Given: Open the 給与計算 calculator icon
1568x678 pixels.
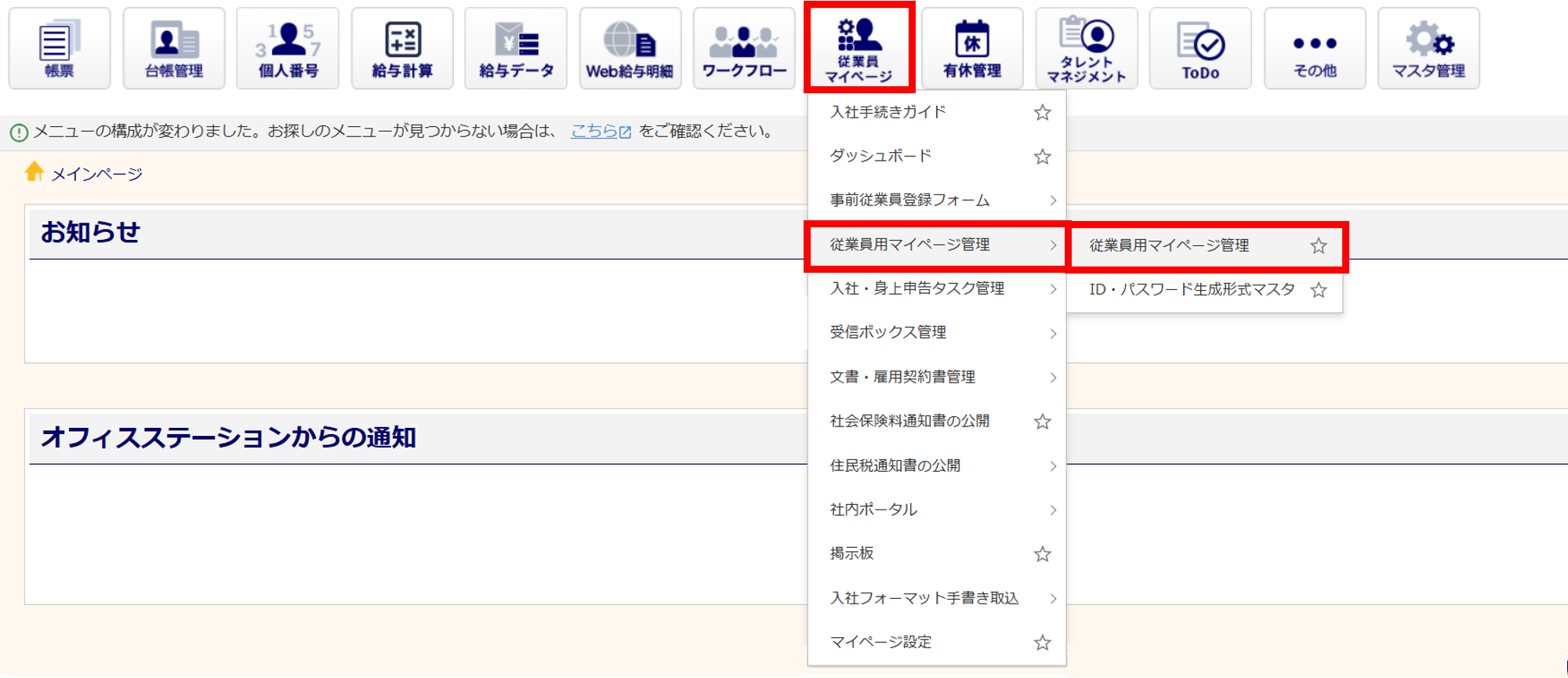Looking at the screenshot, I should 402,49.
